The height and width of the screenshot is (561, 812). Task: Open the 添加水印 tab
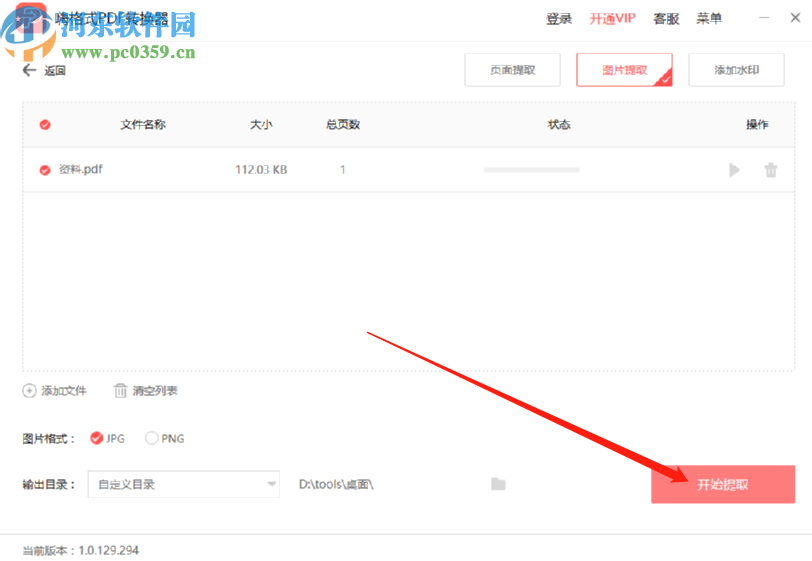[736, 70]
